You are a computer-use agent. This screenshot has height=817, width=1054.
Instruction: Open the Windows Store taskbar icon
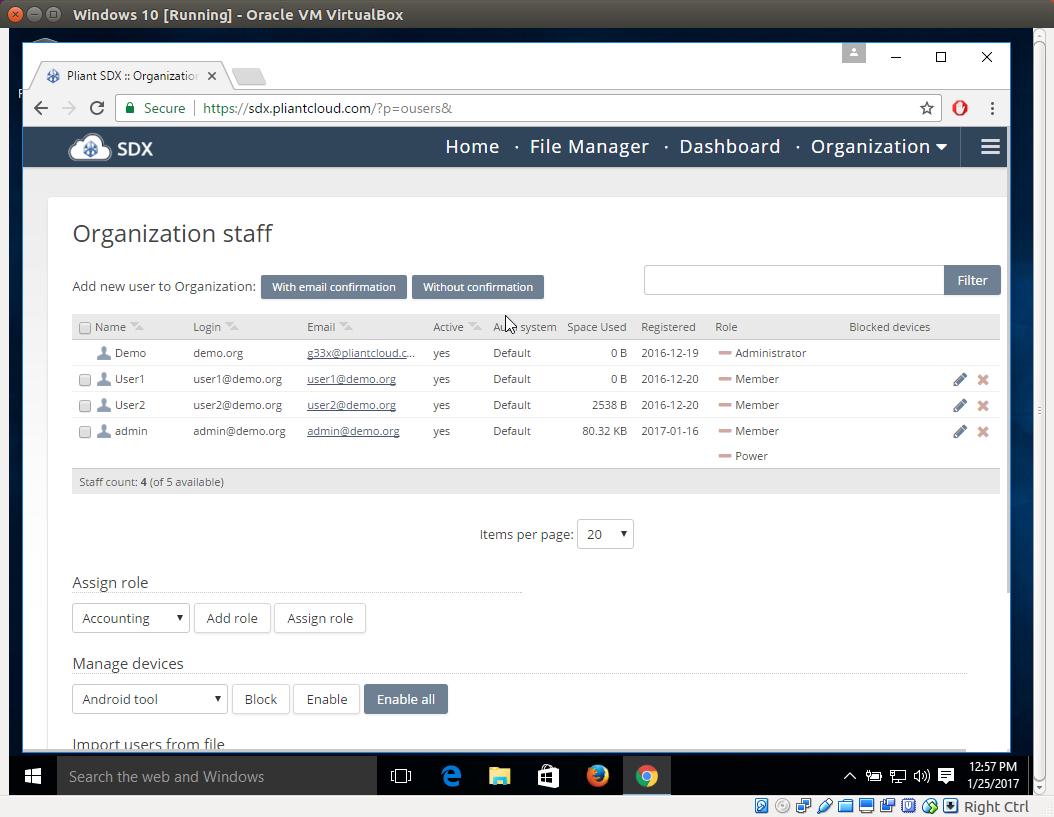click(x=549, y=777)
